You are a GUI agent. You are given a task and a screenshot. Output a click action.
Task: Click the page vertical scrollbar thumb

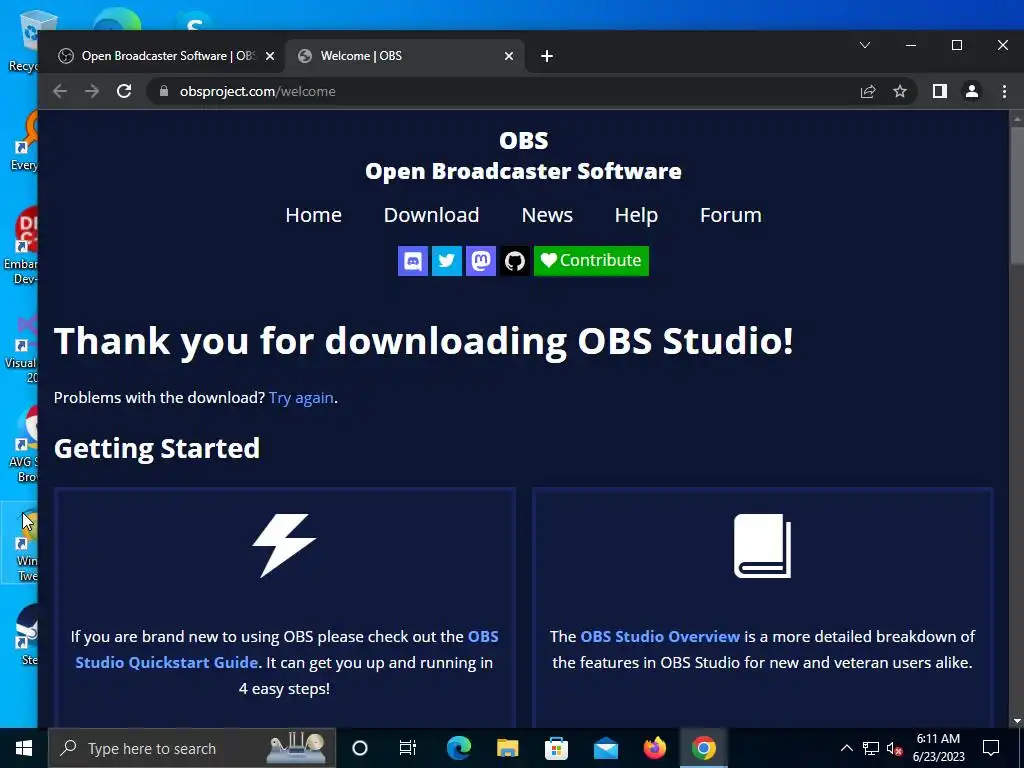1017,196
